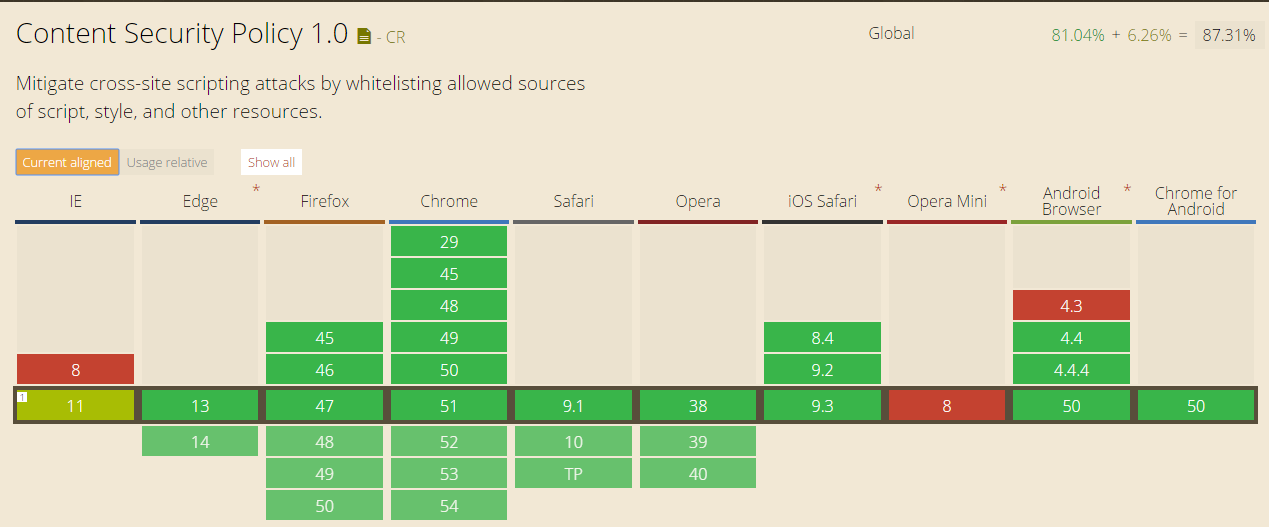1269x527 pixels.
Task: Click the 87.31% total usage figure
Action: [x=1228, y=35]
